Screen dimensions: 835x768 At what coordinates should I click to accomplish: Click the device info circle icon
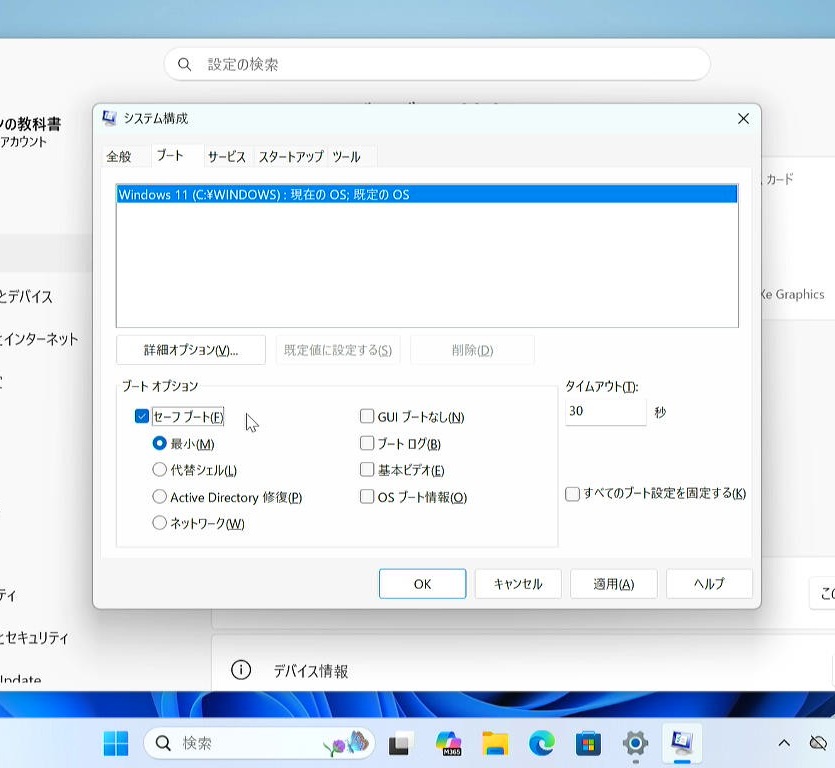[x=241, y=669]
